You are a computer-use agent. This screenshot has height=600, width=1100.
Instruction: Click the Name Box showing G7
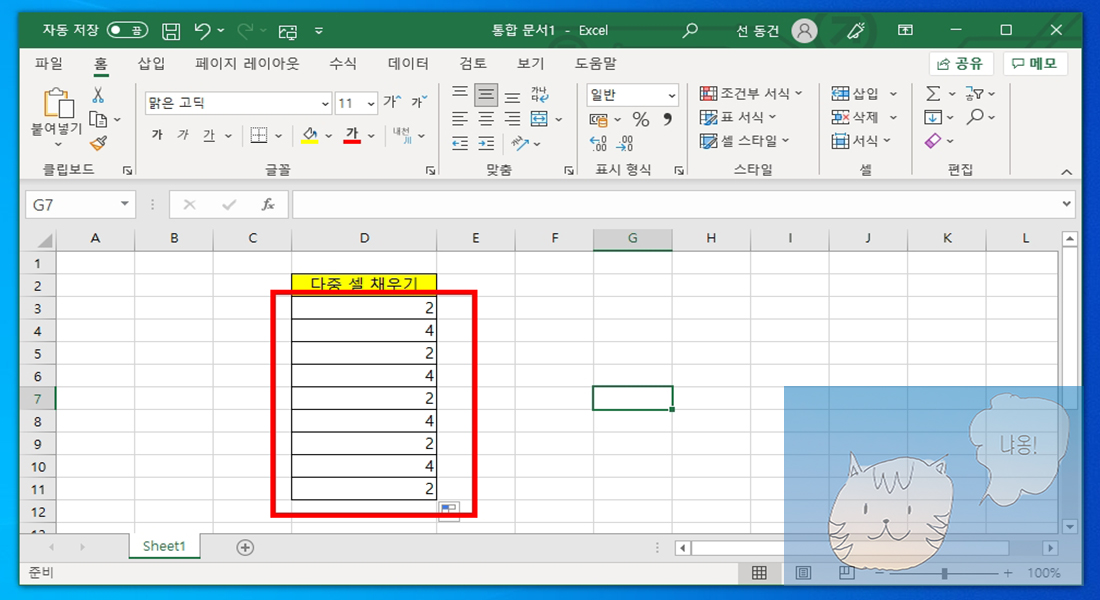click(72, 205)
